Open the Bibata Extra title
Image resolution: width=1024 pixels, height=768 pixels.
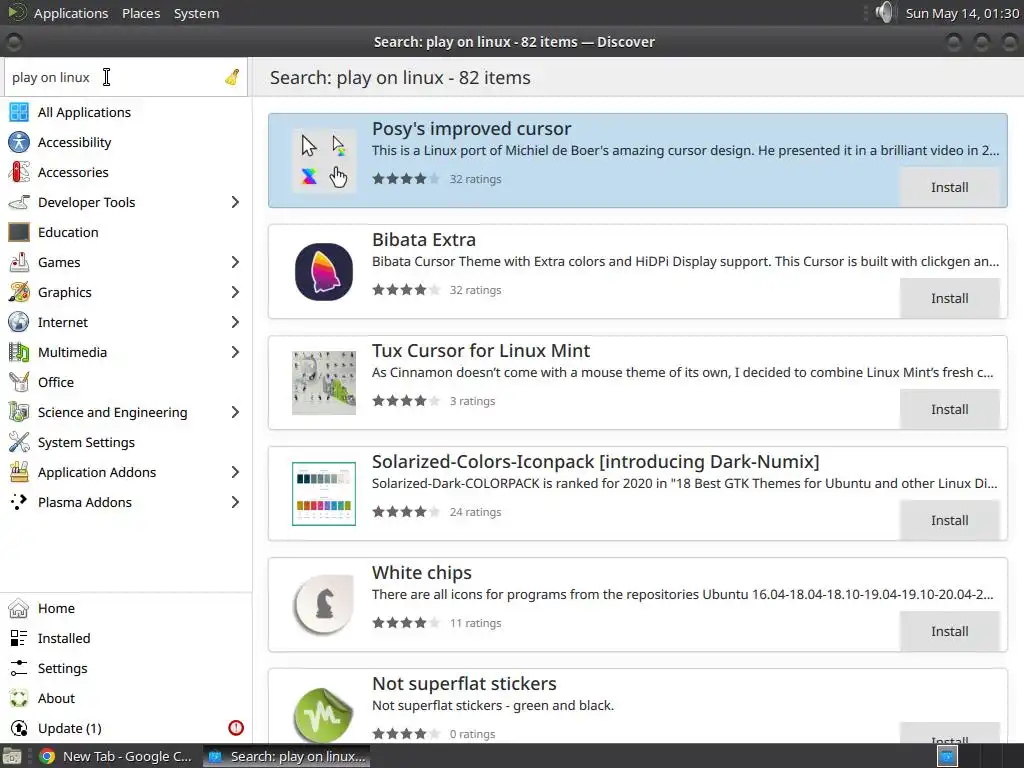(424, 240)
